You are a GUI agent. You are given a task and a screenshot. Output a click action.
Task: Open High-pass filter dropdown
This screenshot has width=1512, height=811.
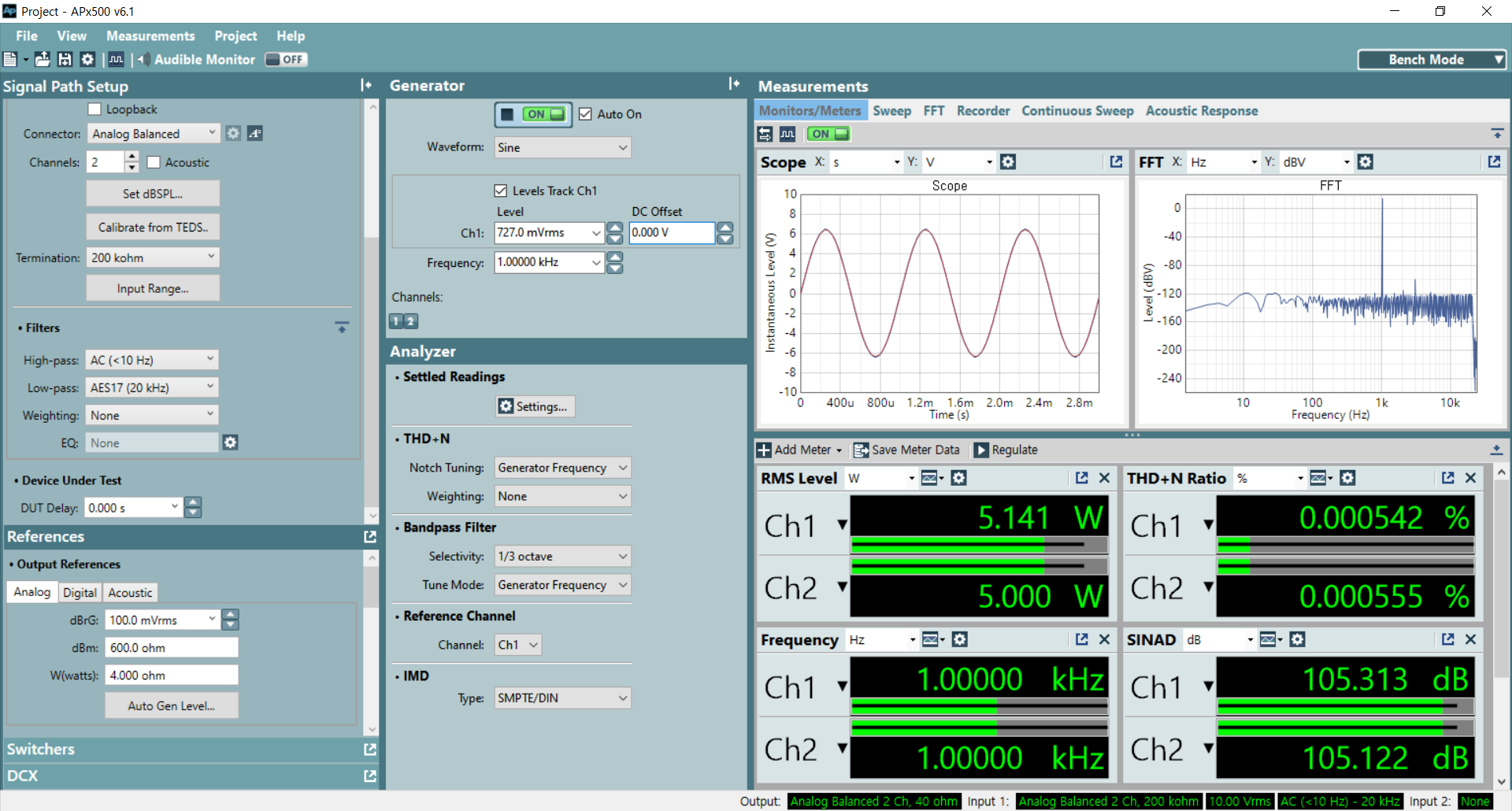152,360
